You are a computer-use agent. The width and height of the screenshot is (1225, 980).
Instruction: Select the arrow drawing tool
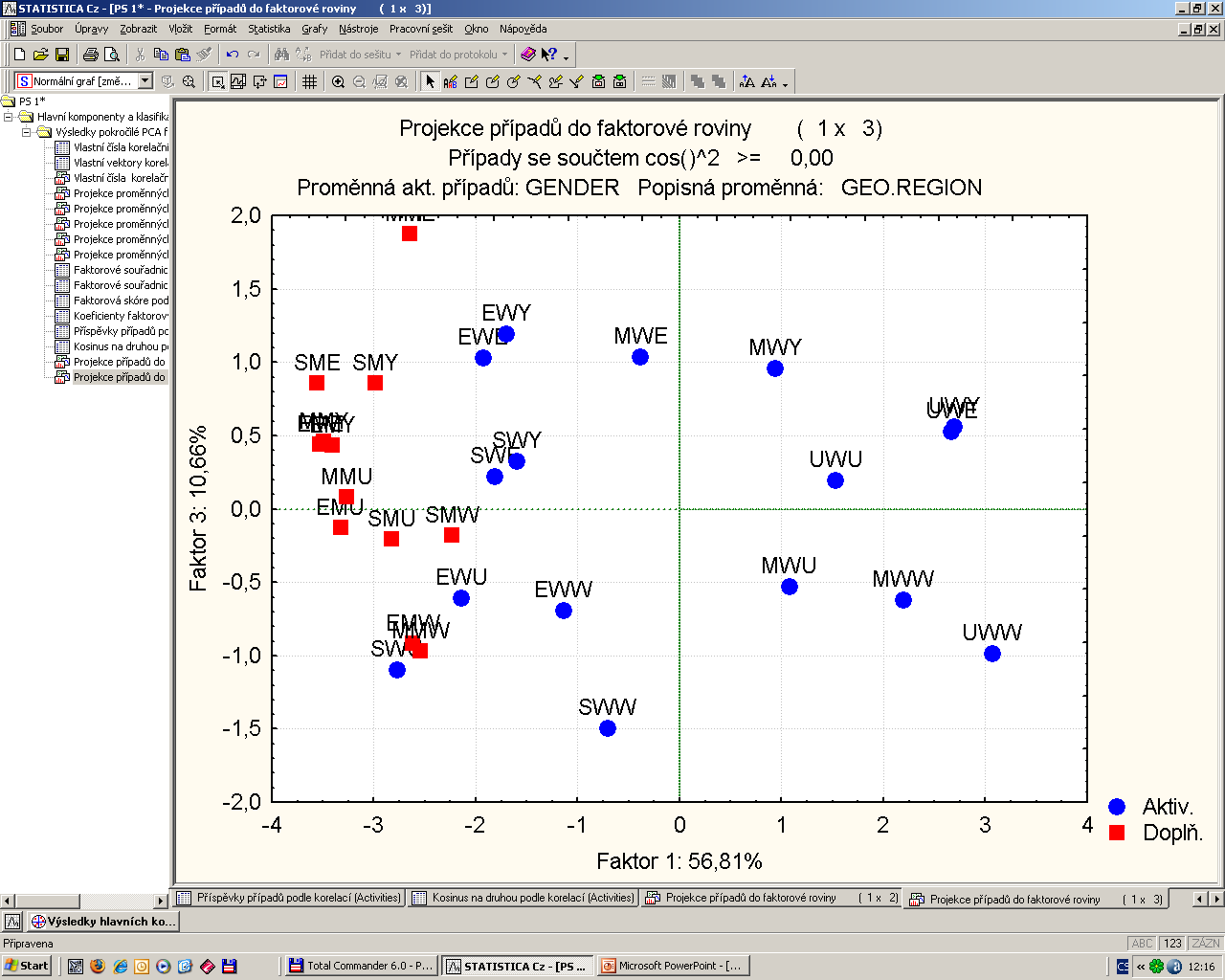click(577, 81)
